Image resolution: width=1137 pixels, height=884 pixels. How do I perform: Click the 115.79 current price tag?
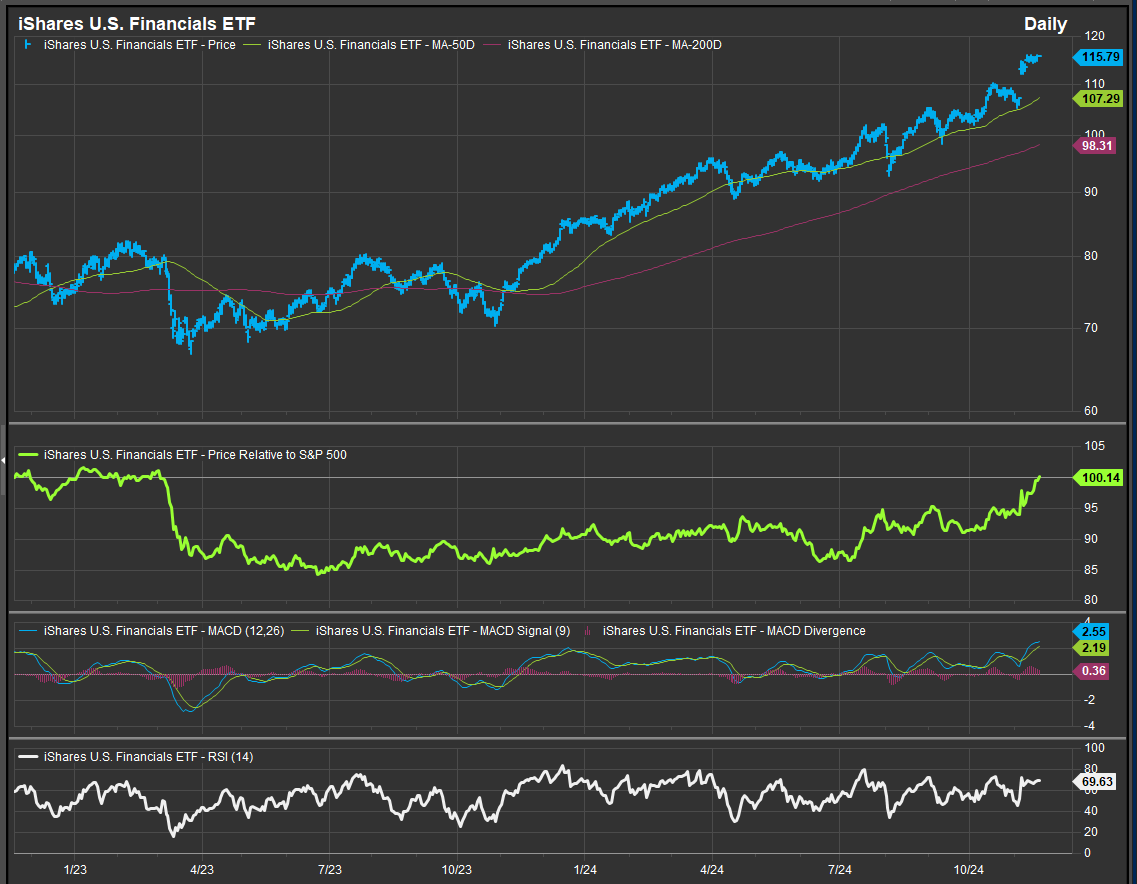[x=1099, y=58]
